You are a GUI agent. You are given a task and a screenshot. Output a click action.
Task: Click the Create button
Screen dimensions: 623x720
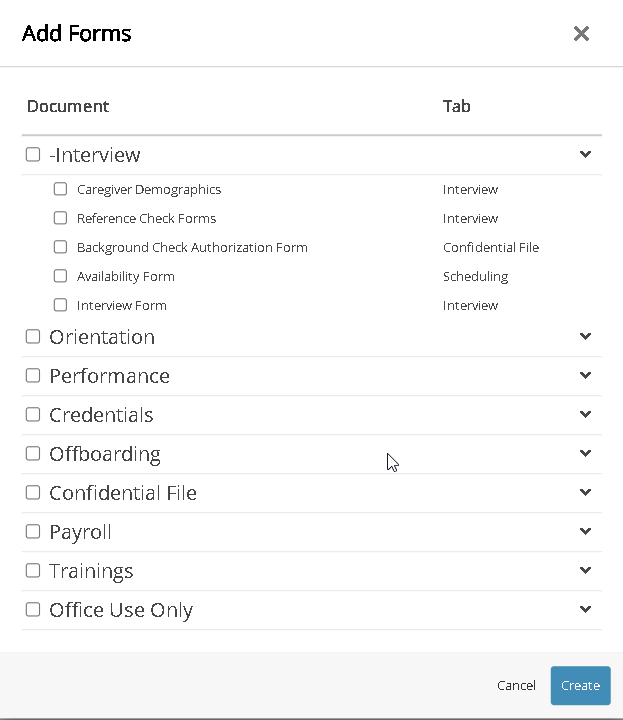pyautogui.click(x=580, y=685)
